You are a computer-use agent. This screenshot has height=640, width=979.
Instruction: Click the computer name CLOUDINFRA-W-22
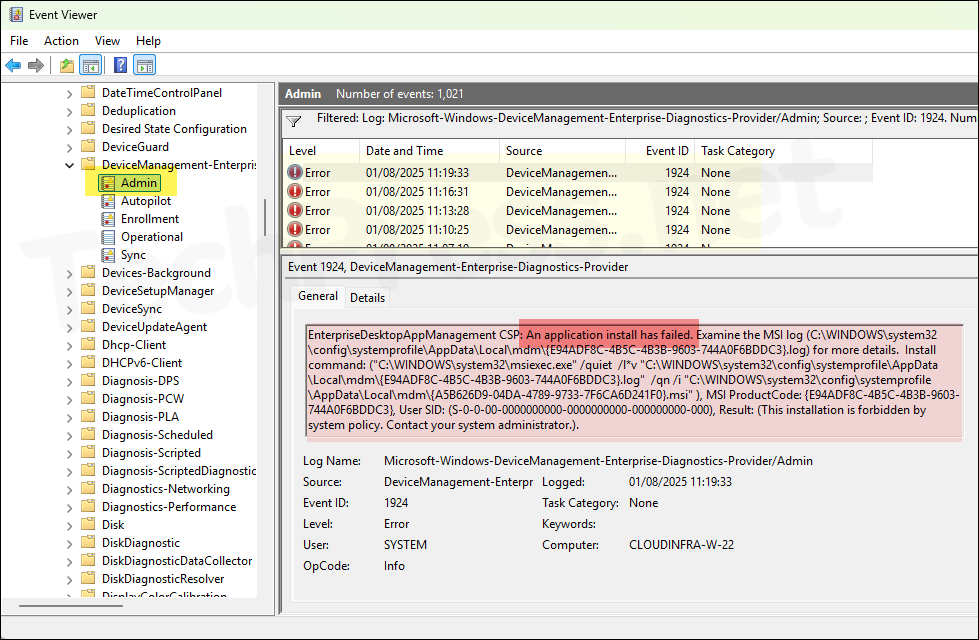pyautogui.click(x=681, y=544)
